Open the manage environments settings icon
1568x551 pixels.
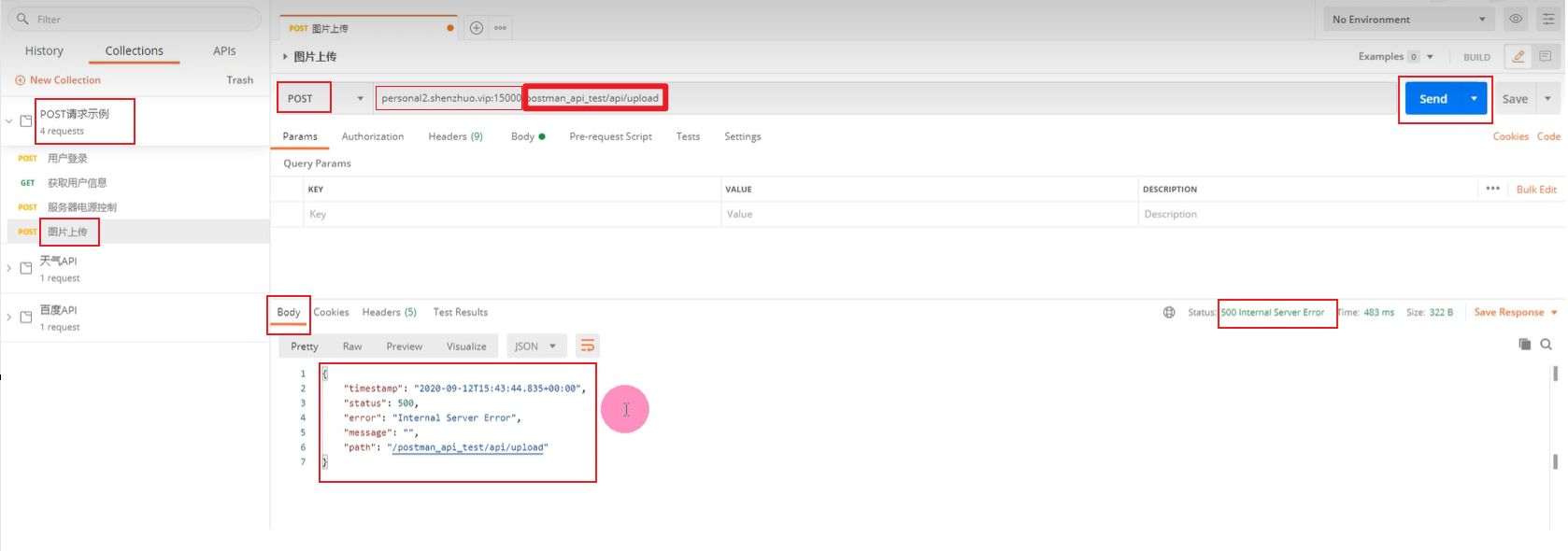pos(1548,19)
